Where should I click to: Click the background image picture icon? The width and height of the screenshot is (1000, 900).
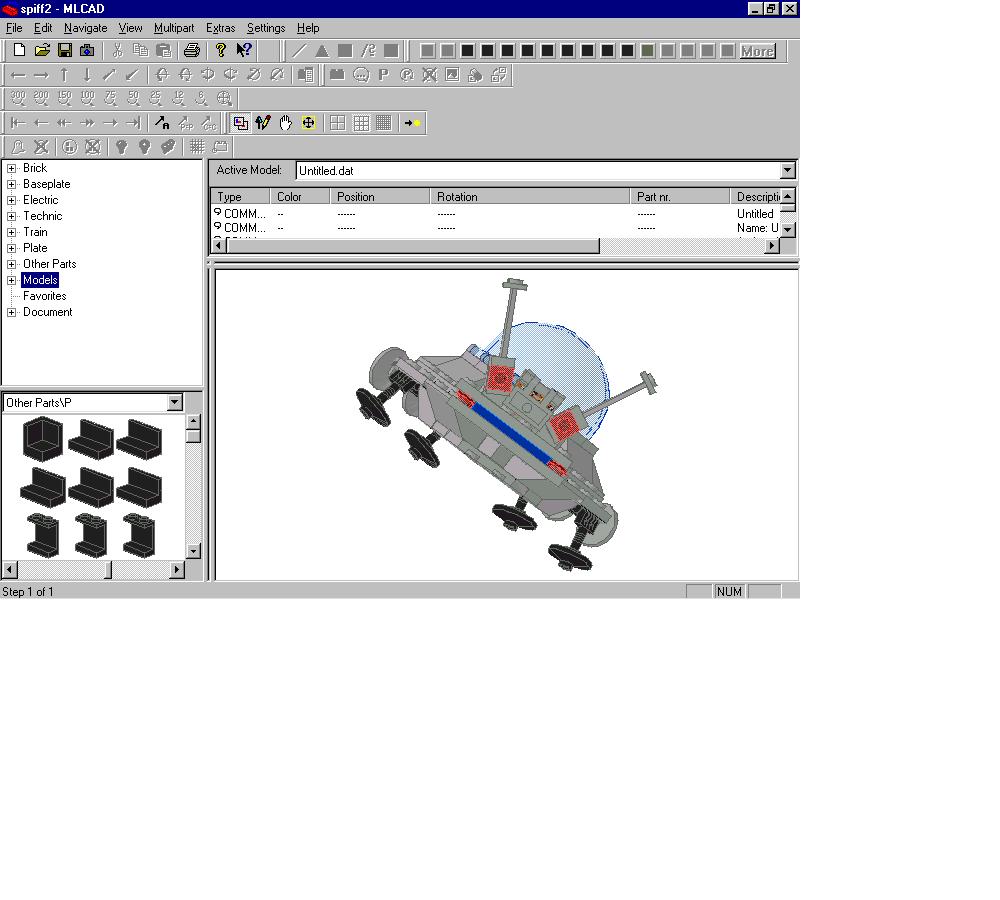(x=452, y=75)
